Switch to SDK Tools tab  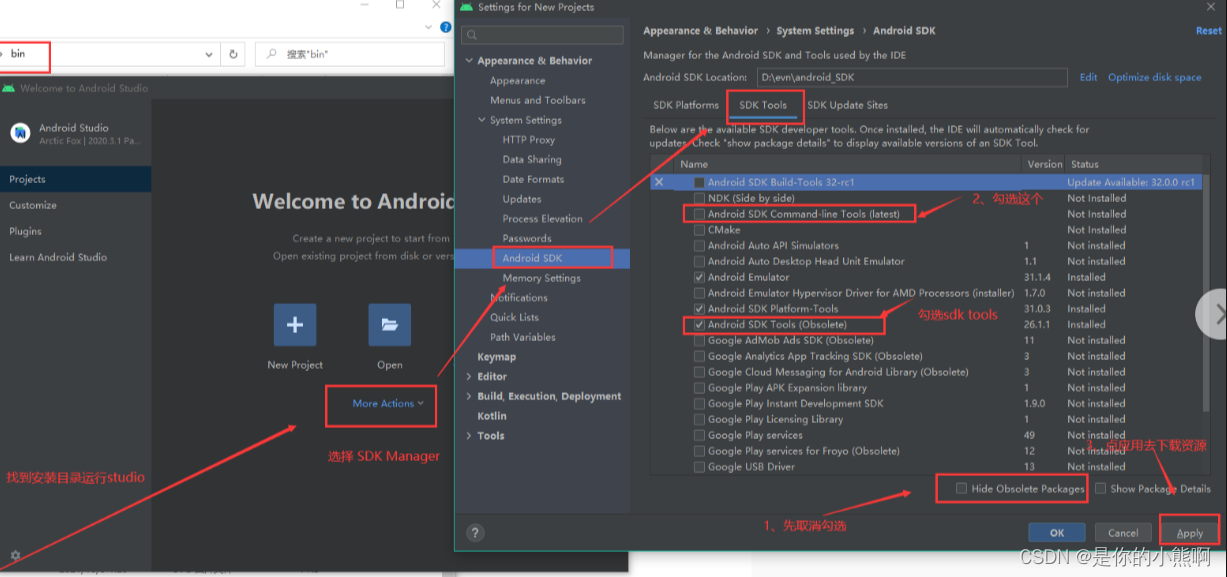pyautogui.click(x=763, y=105)
